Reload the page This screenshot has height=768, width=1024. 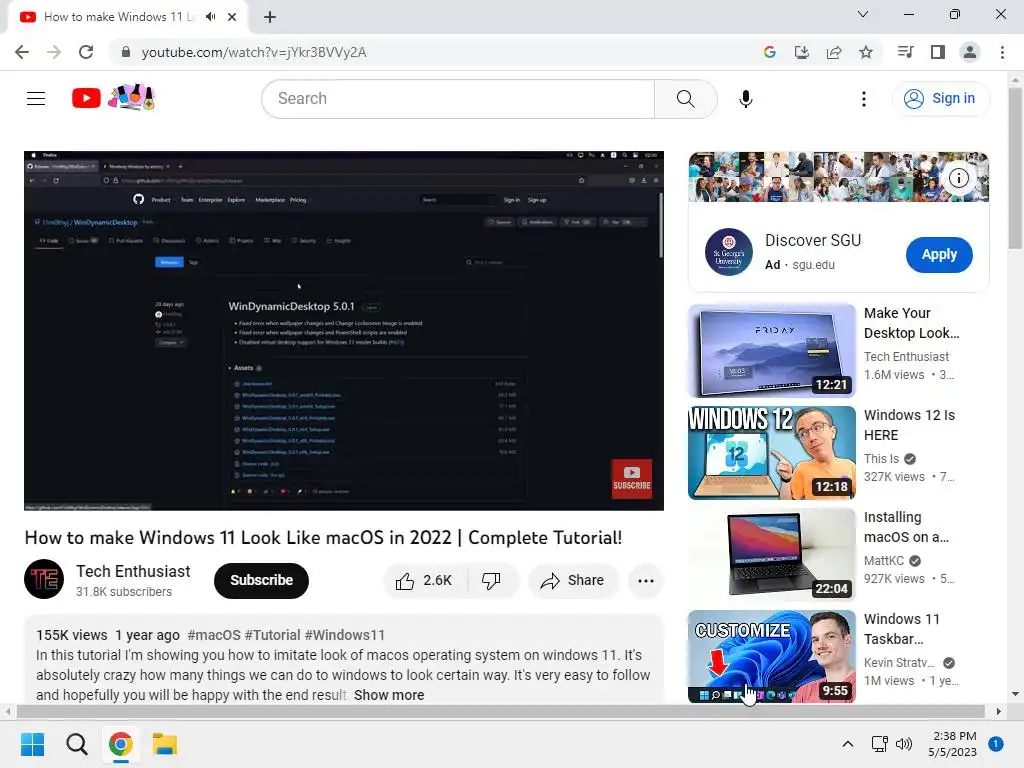pyautogui.click(x=86, y=52)
